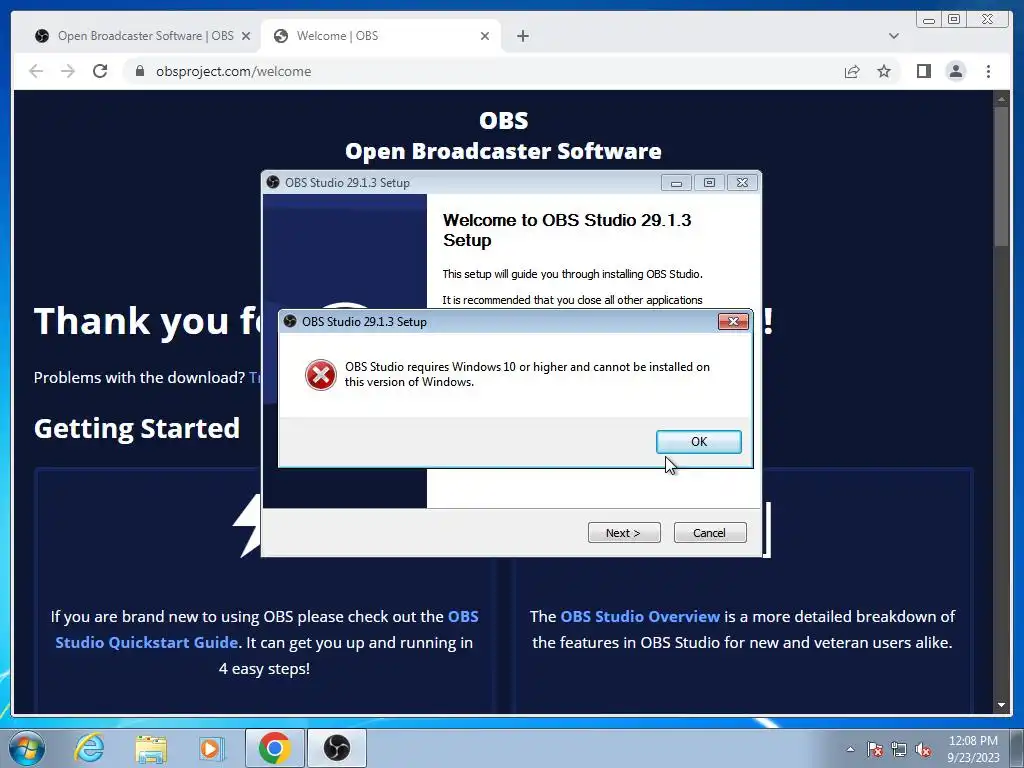The width and height of the screenshot is (1024, 768).
Task: Click 'Getting Started' heading
Action: tap(136, 428)
